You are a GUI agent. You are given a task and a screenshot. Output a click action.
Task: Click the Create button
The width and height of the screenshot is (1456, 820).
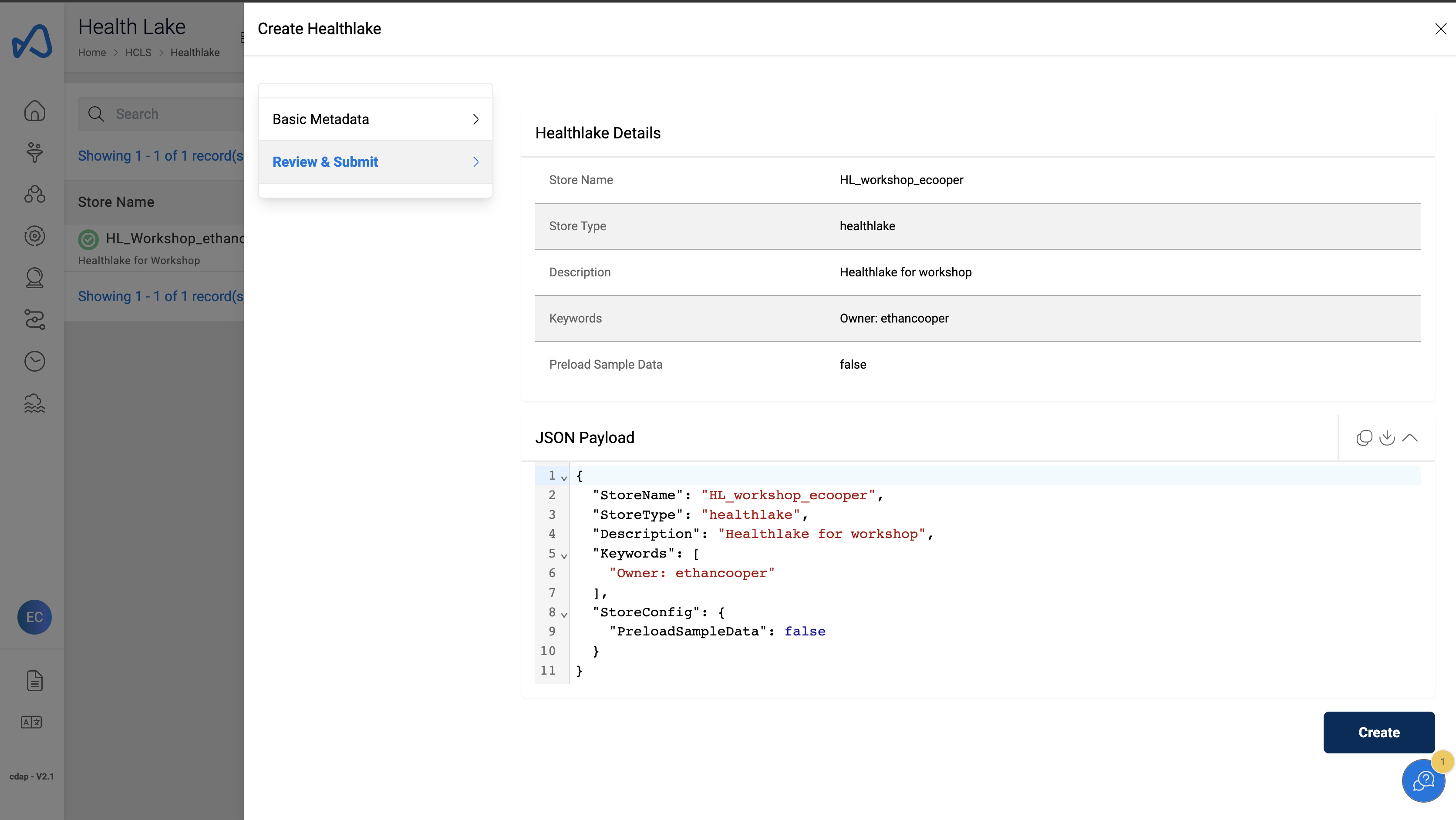tap(1378, 732)
